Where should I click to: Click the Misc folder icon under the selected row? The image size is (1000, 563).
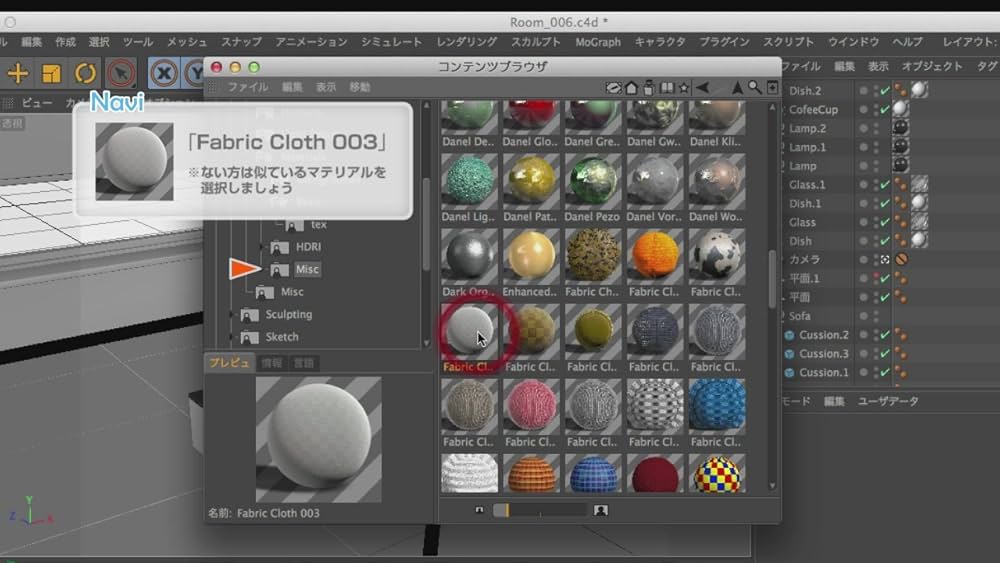[x=265, y=292]
